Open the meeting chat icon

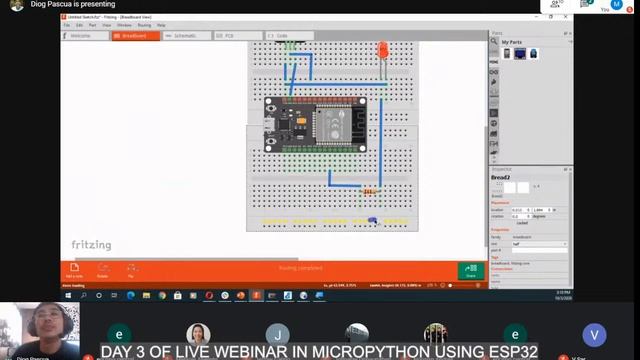pos(586,4)
